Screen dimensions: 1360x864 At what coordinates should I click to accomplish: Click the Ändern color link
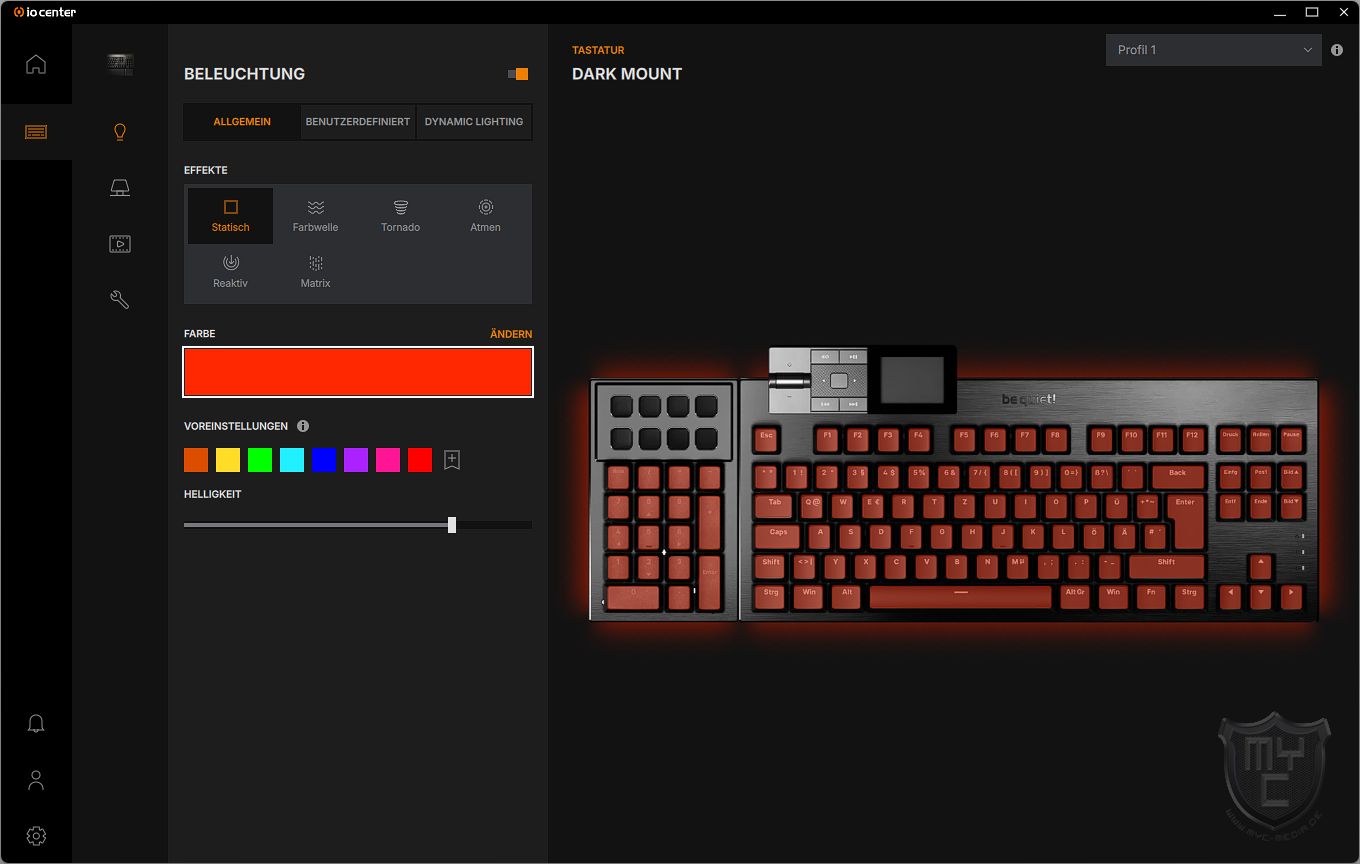(511, 334)
